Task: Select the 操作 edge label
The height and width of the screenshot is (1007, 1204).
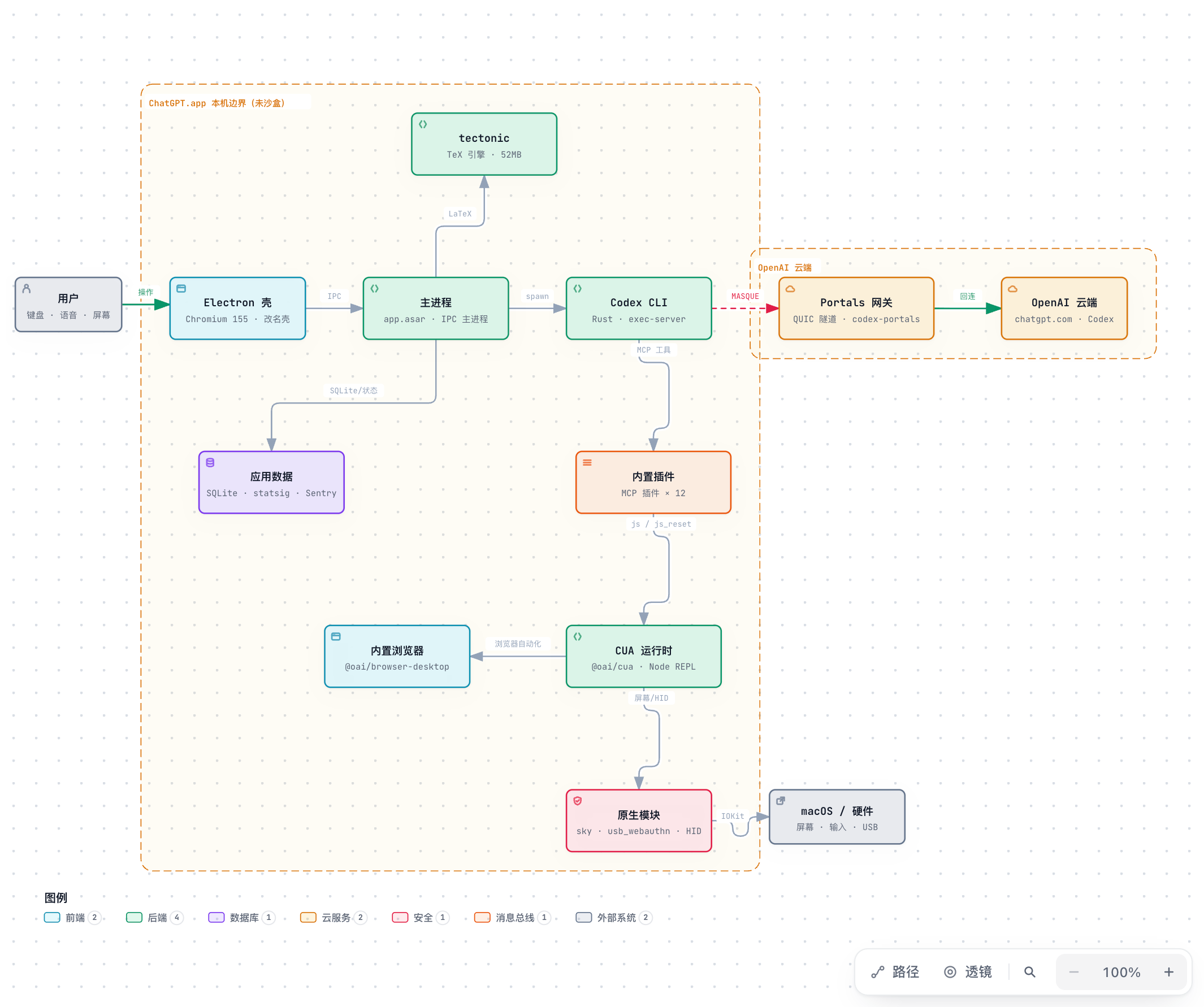Action: point(146,292)
